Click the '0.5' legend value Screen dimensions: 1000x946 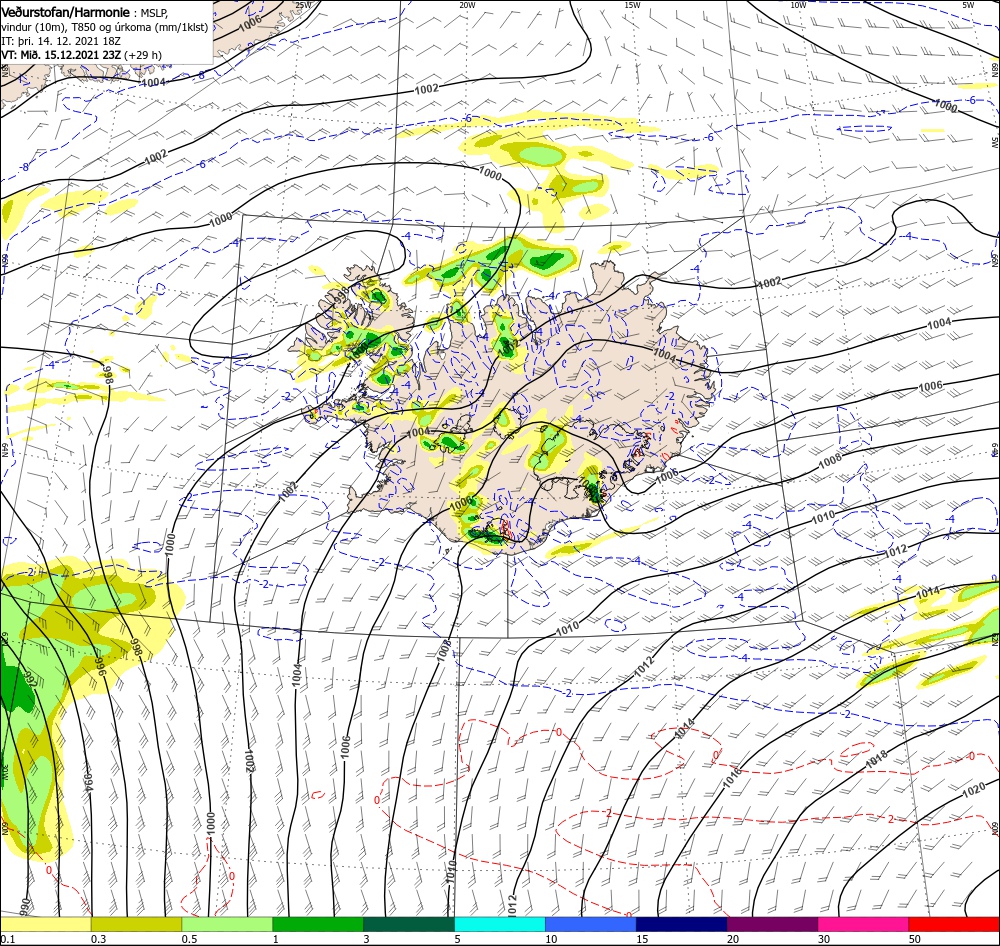tap(189, 939)
